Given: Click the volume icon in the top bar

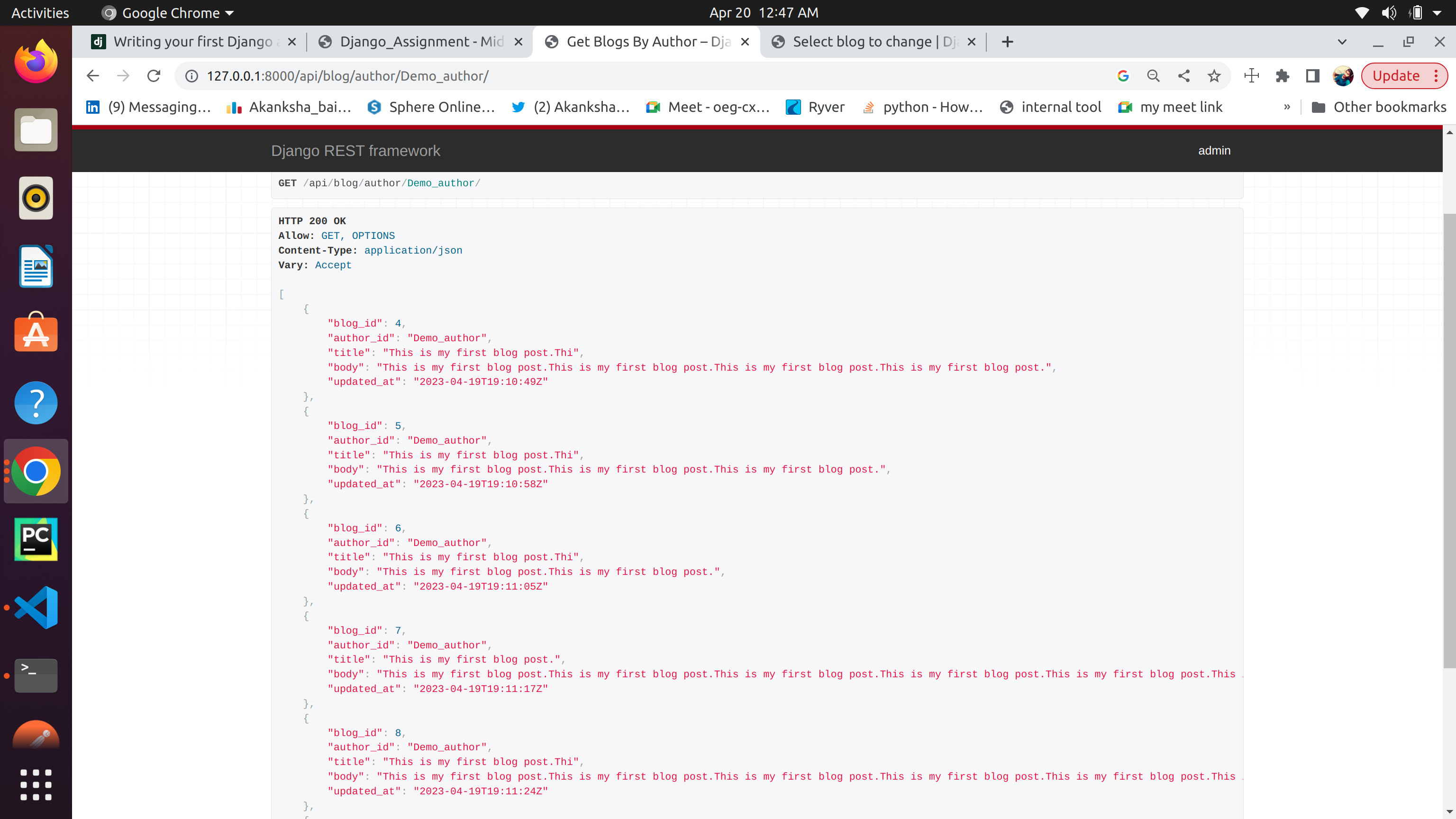Looking at the screenshot, I should click(x=1389, y=12).
